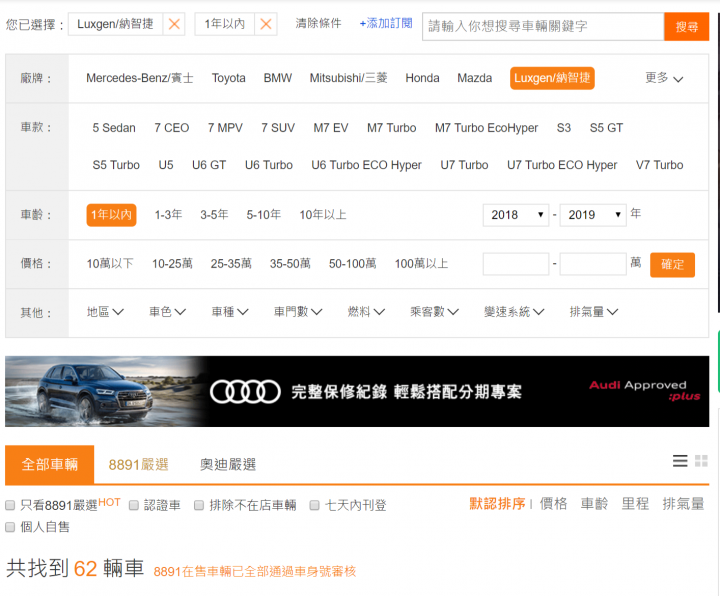This screenshot has width=720, height=596.
Task: Select the 7 CEO model
Action: 172,128
